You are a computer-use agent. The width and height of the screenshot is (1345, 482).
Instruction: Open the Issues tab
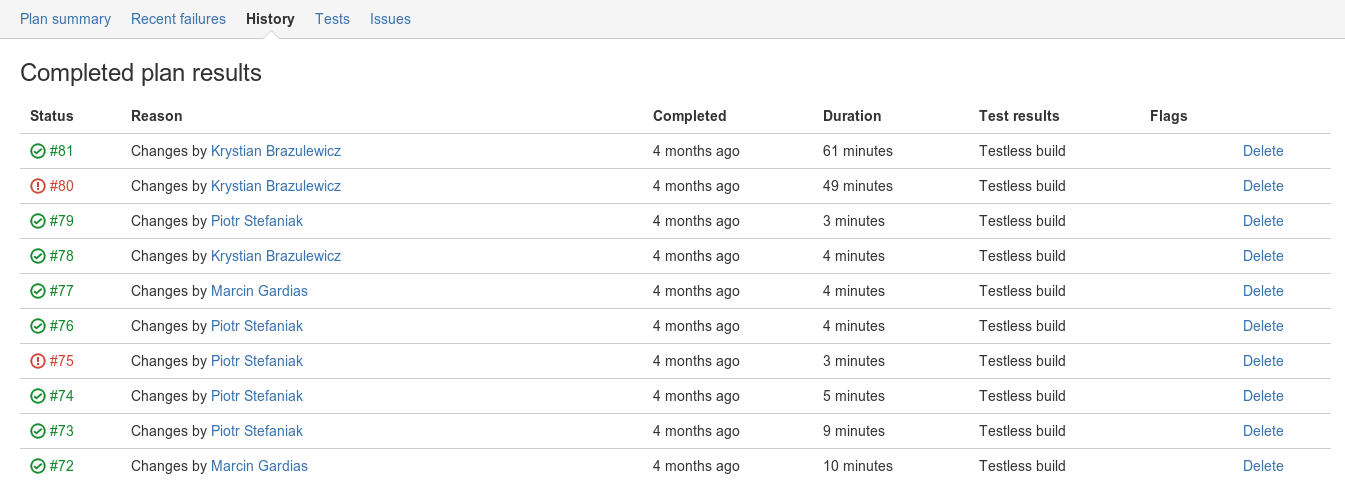click(x=390, y=19)
